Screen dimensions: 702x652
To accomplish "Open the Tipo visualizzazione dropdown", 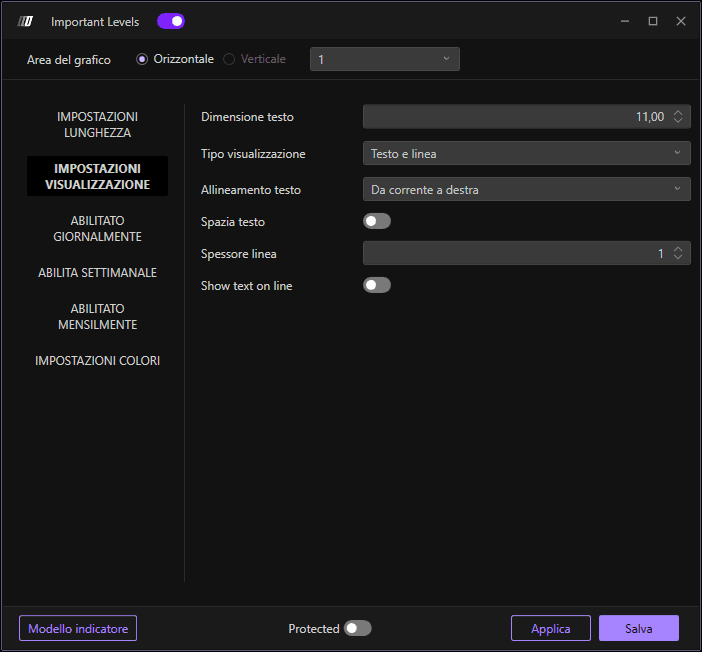I will (x=526, y=153).
